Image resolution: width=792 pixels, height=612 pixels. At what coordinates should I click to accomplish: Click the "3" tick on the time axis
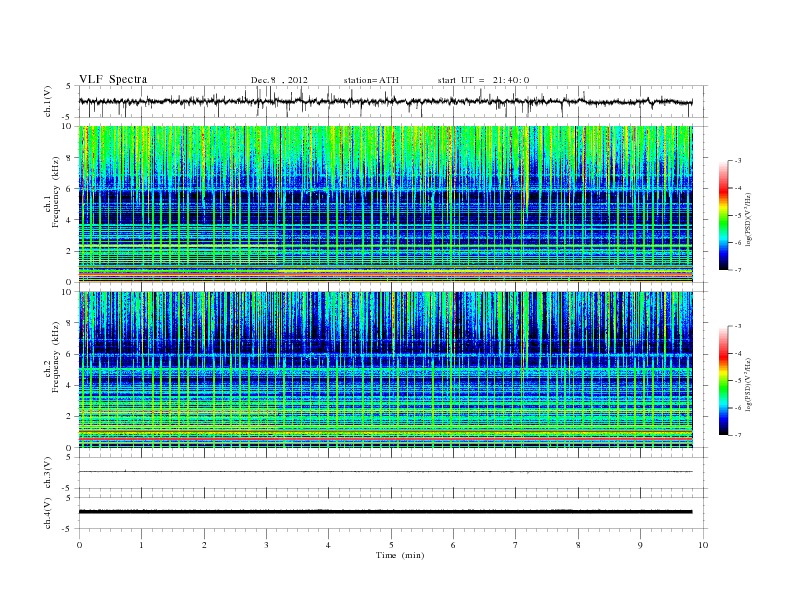(266, 545)
